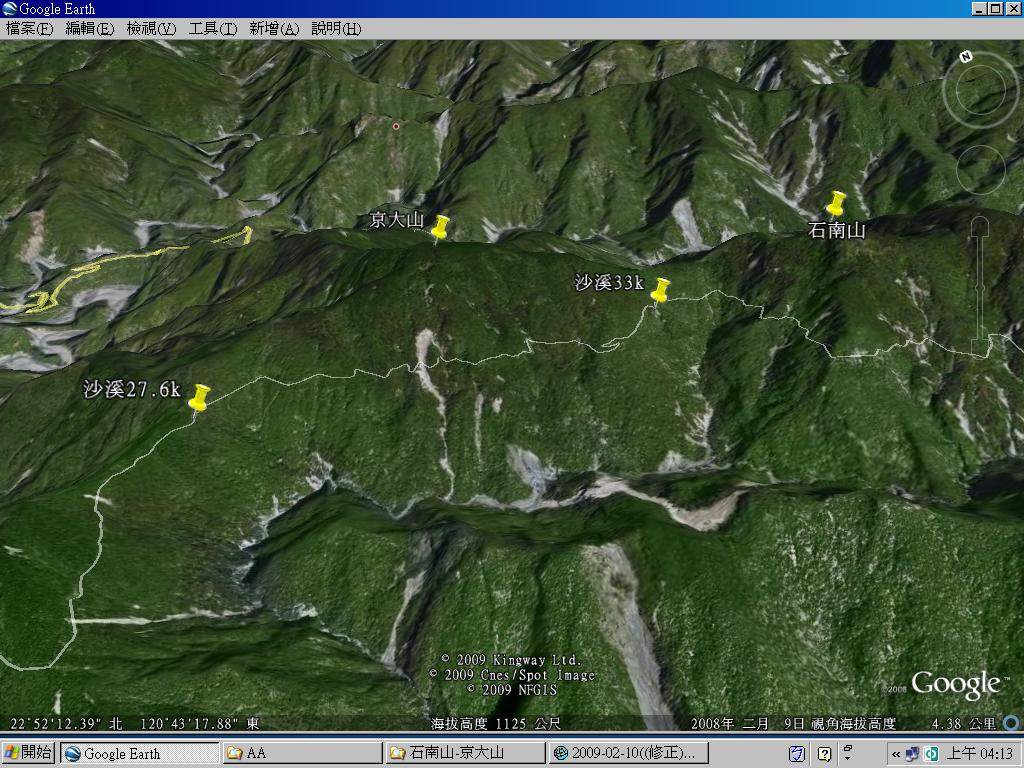Click the North 'N' compass indicator

pyautogui.click(x=966, y=57)
